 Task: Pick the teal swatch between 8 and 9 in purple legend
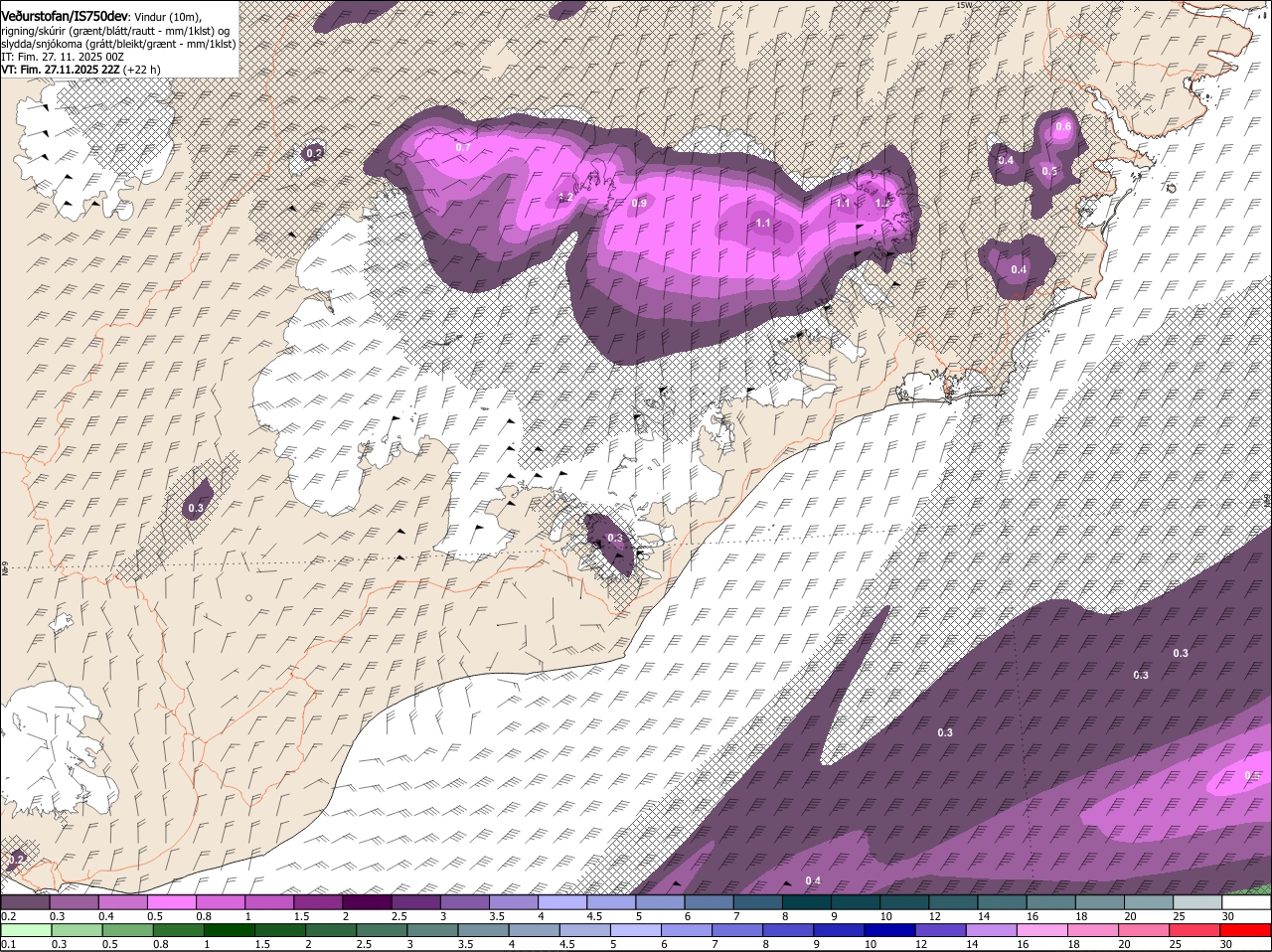pos(807,902)
